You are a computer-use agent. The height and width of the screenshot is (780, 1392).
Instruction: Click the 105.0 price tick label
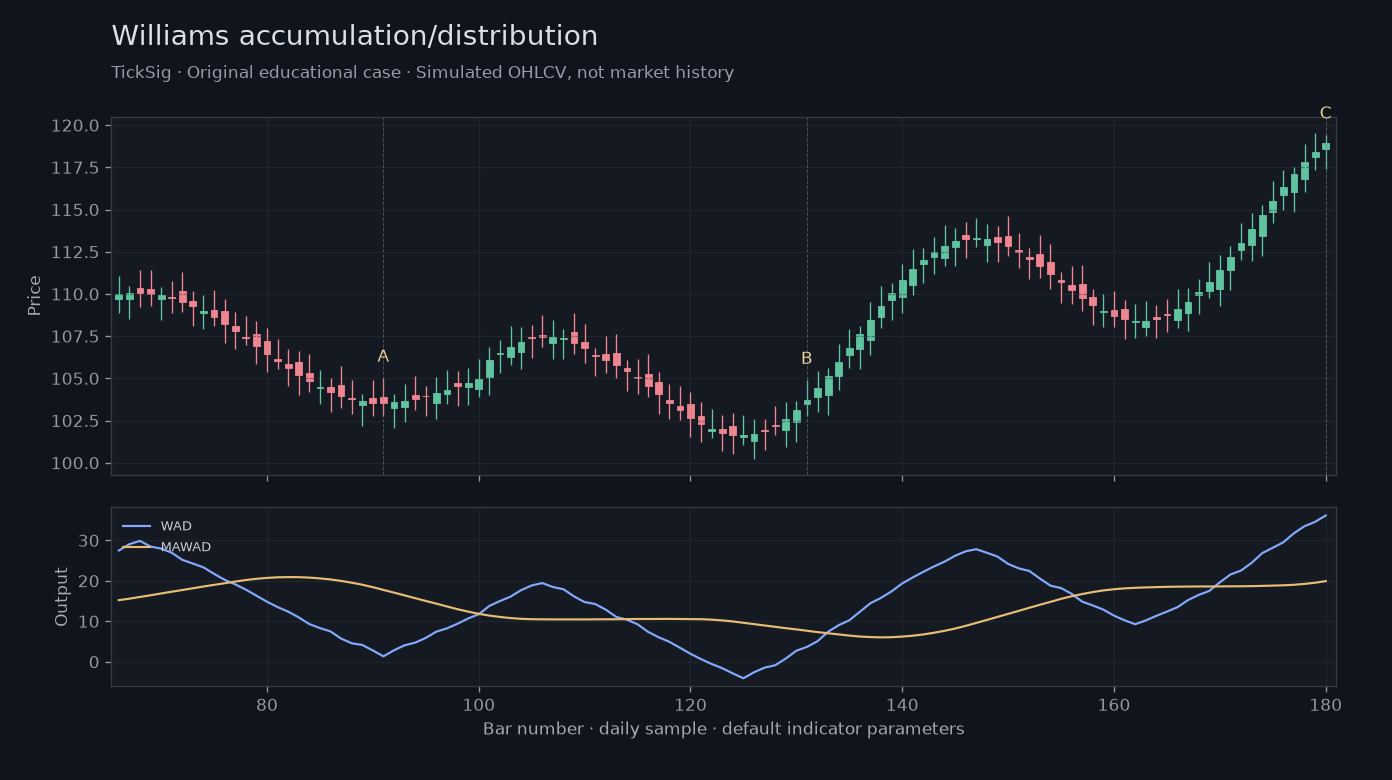click(x=76, y=379)
